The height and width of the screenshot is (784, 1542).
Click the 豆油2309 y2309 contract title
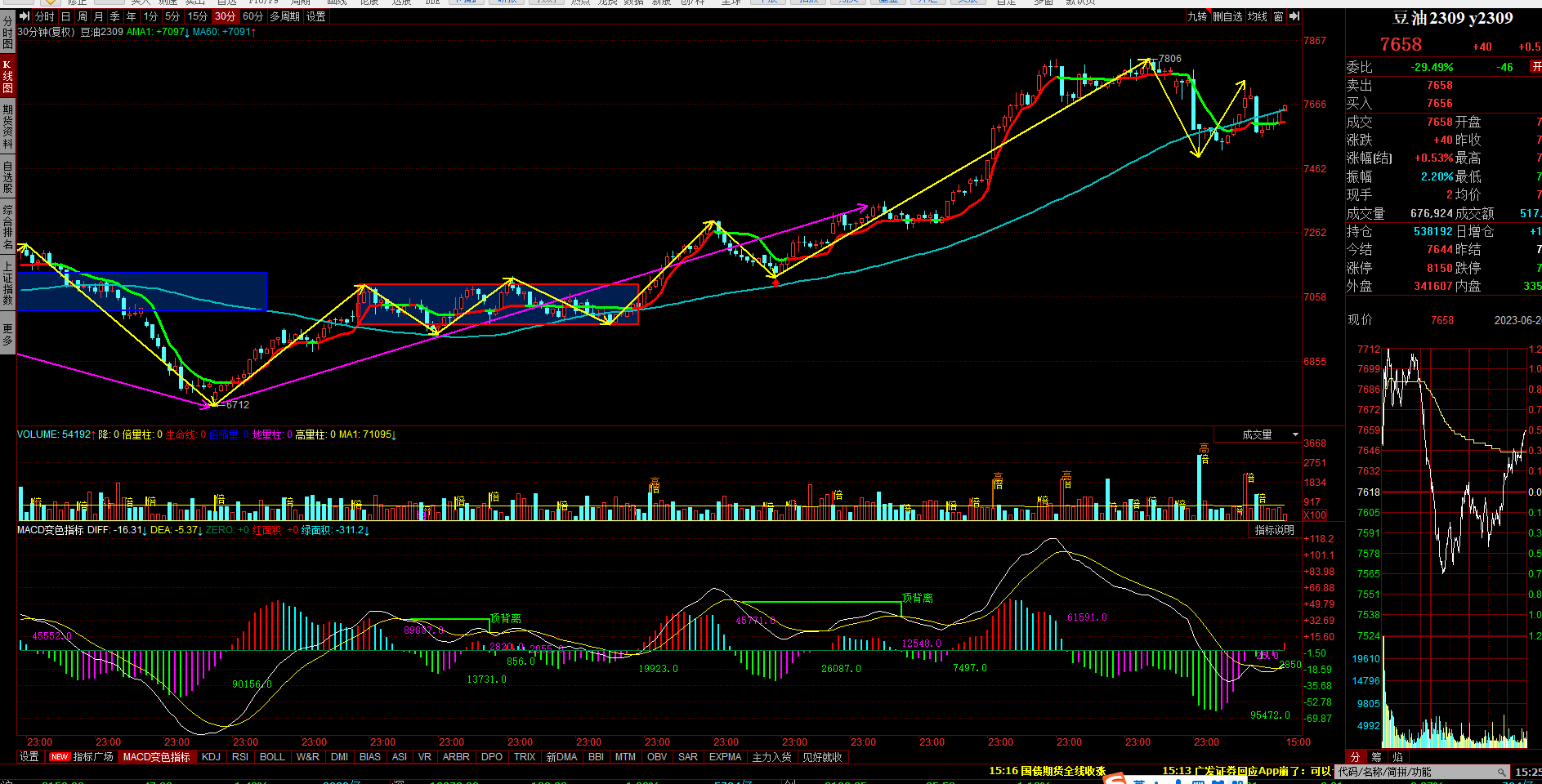click(x=1452, y=18)
